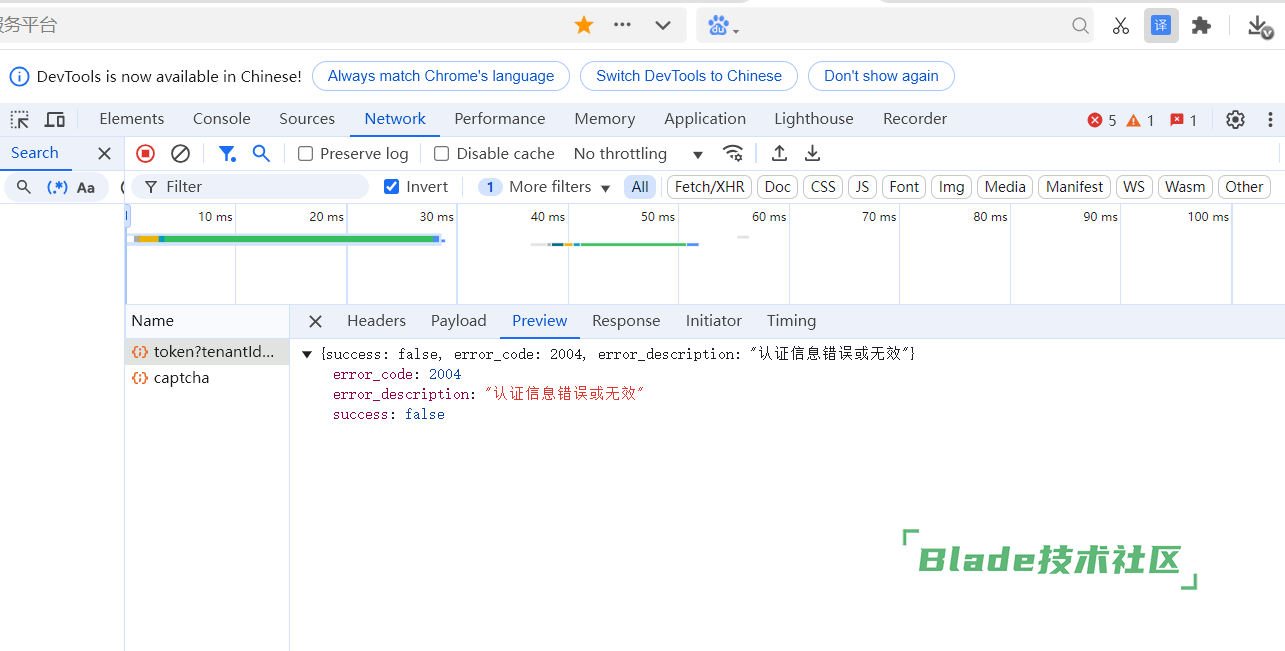Image resolution: width=1285 pixels, height=651 pixels.
Task: Toggle the network filter funnel icon
Action: click(x=227, y=153)
